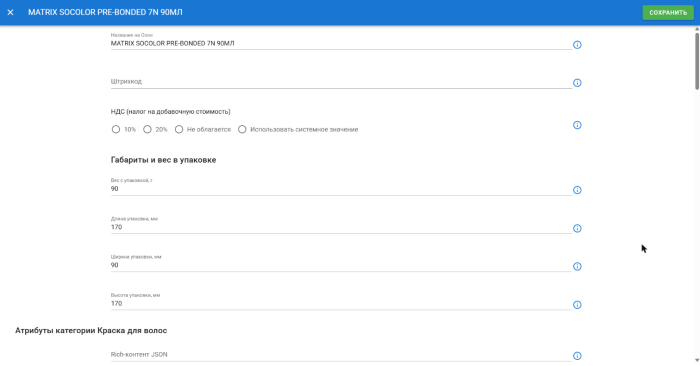The height and width of the screenshot is (366, 700).
Task: Show info for Штрихкод field
Action: point(577,83)
